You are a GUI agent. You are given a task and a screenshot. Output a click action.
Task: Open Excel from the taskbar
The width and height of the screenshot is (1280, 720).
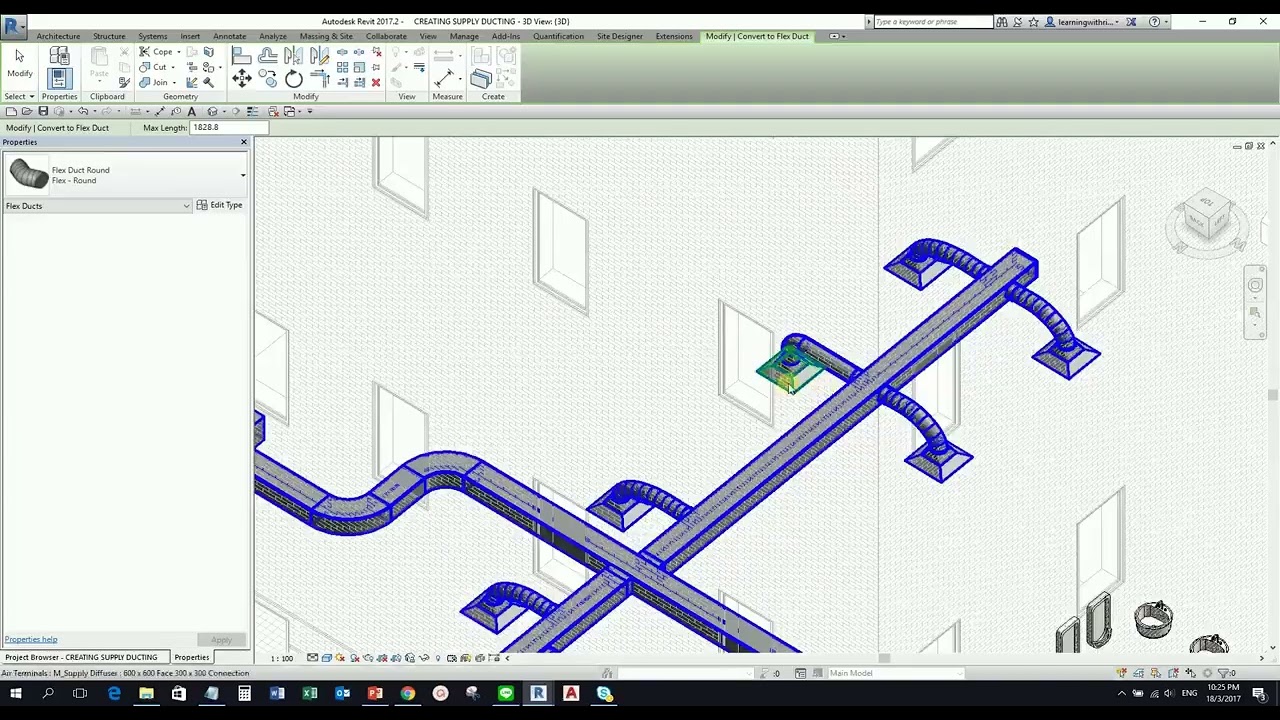(310, 693)
